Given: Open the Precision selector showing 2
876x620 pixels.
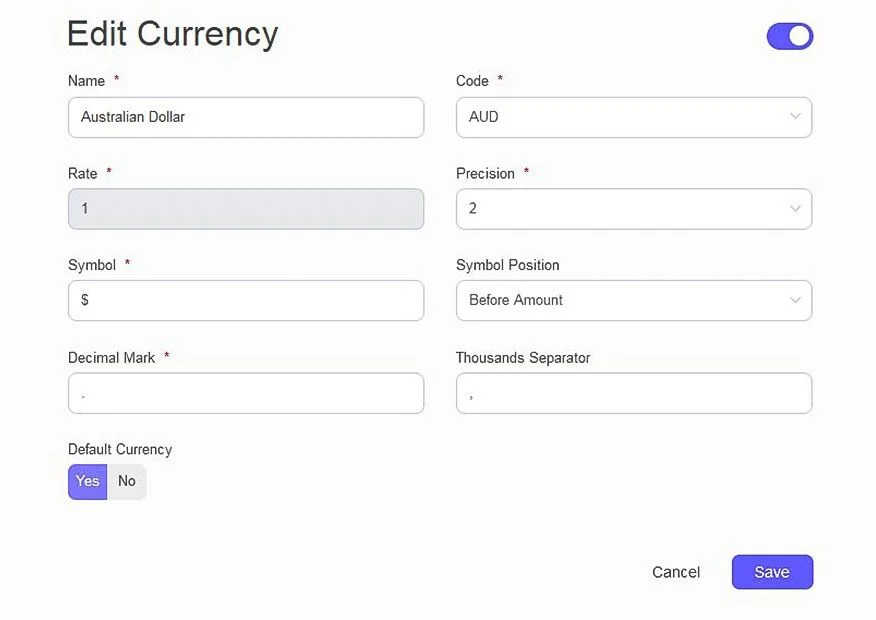Looking at the screenshot, I should tap(620, 209).
